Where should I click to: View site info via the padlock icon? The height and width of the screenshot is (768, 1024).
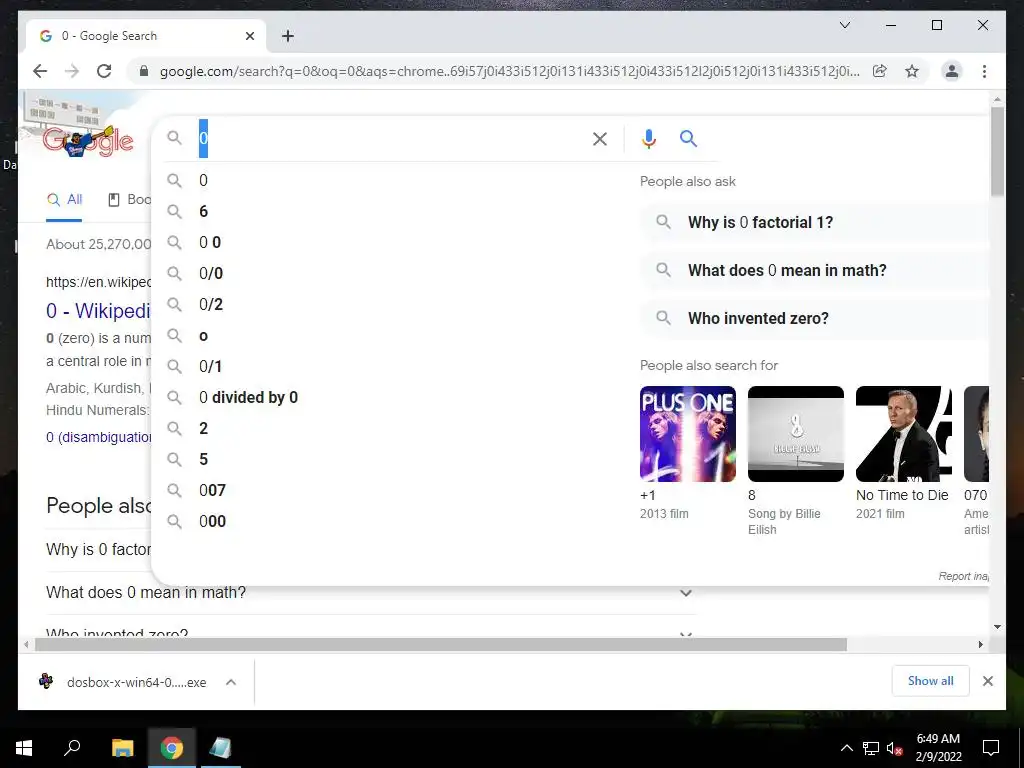point(144,71)
